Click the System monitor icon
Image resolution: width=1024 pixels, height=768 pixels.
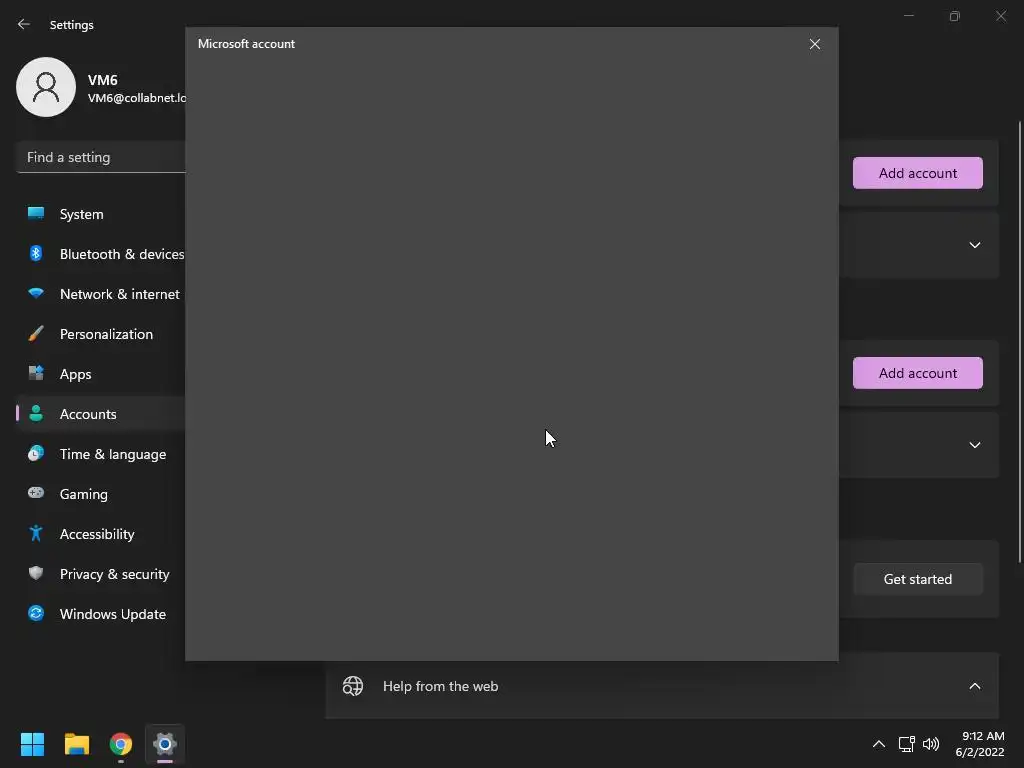pos(36,213)
